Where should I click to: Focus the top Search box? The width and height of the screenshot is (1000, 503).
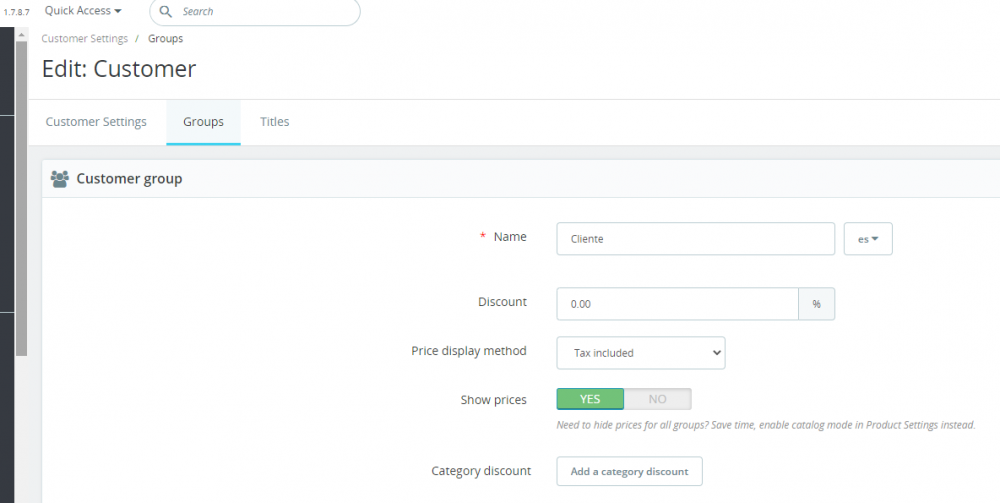(x=265, y=12)
